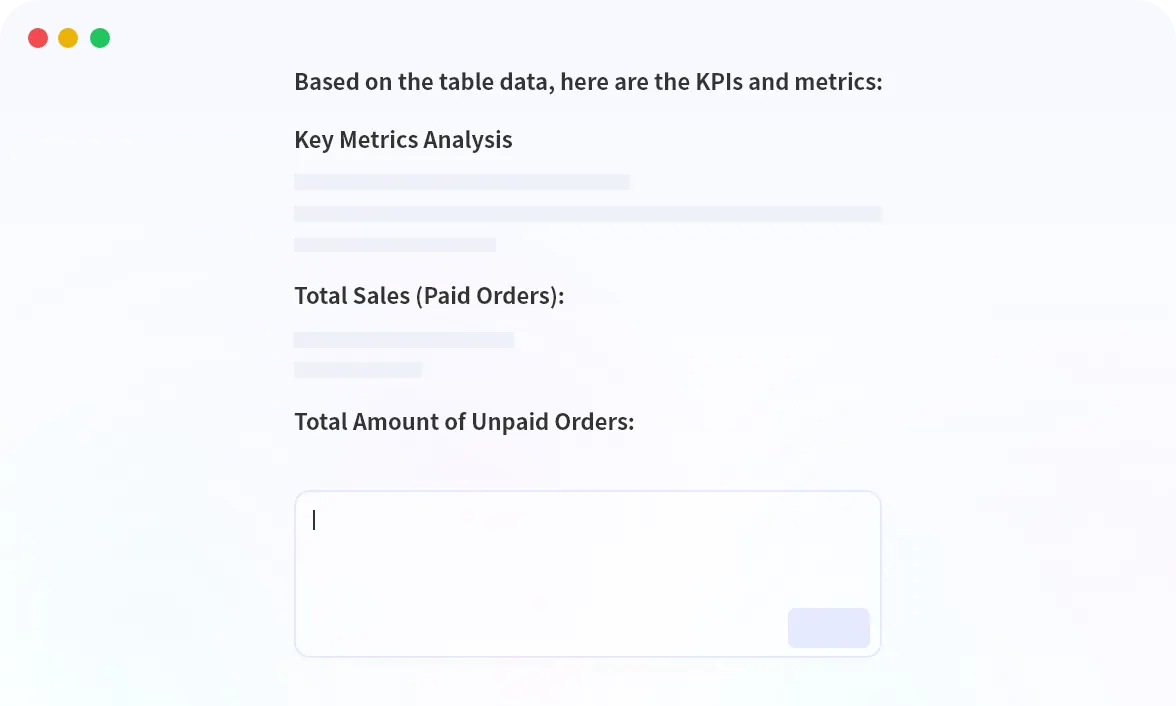Click the blinking text cursor in input
1176x706 pixels.
pos(314,520)
